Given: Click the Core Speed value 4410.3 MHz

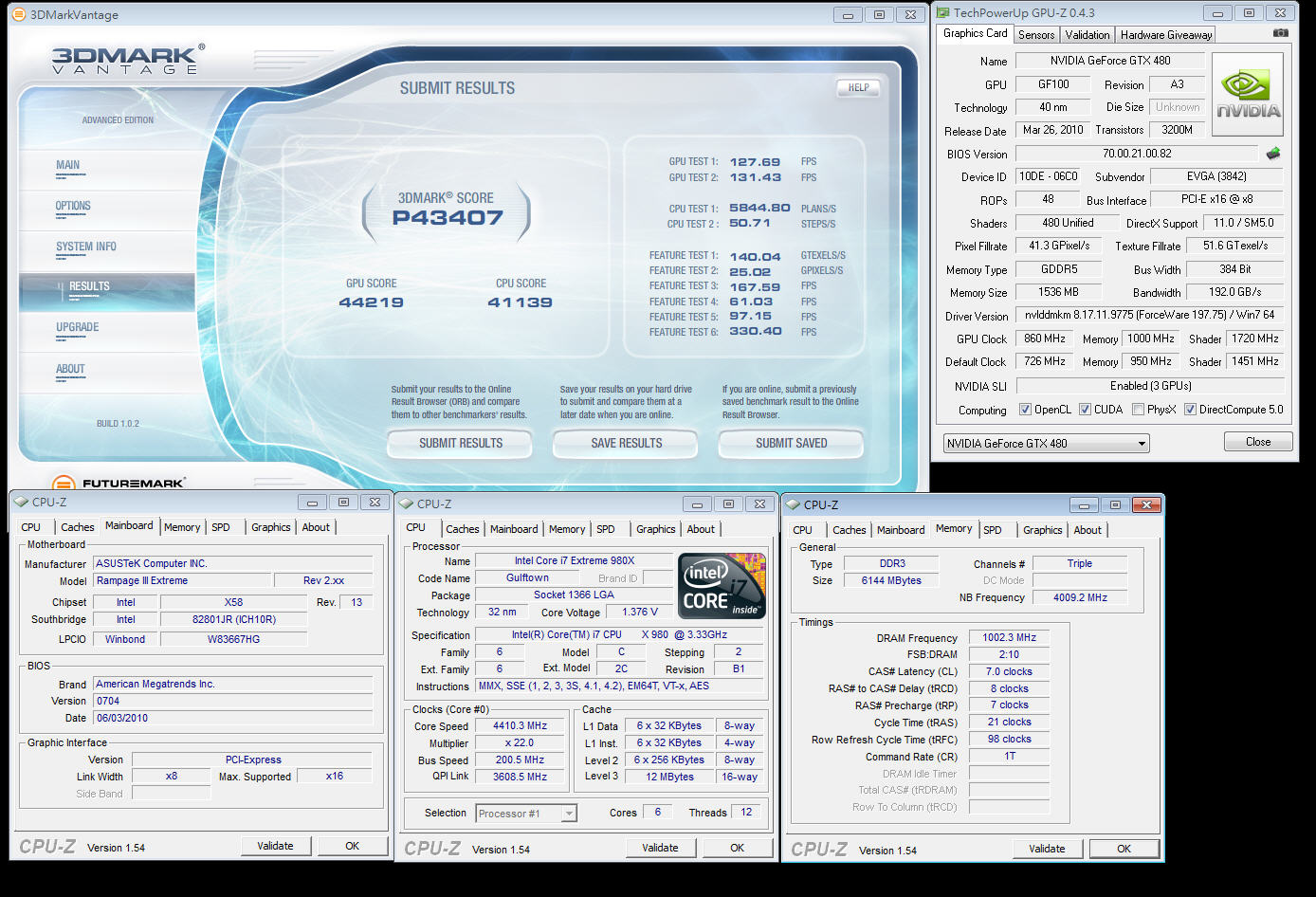Looking at the screenshot, I should point(520,725).
